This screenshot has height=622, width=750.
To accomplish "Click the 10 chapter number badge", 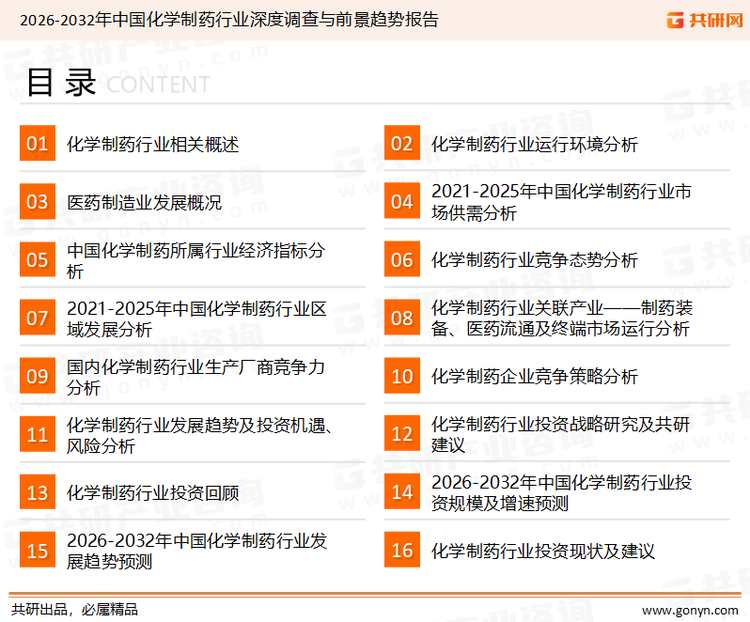I will click(402, 376).
